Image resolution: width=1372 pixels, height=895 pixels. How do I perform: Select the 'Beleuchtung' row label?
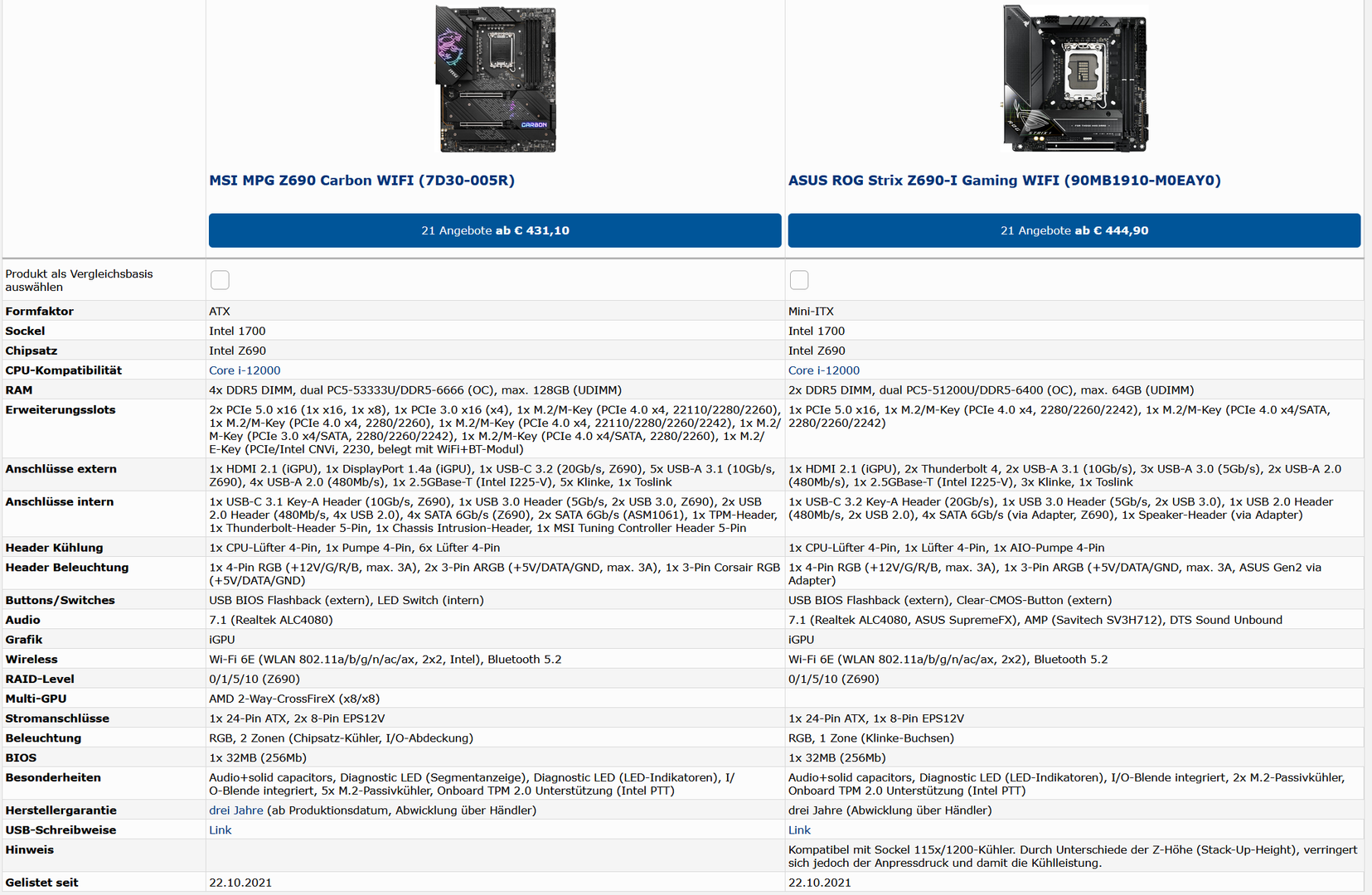44,738
